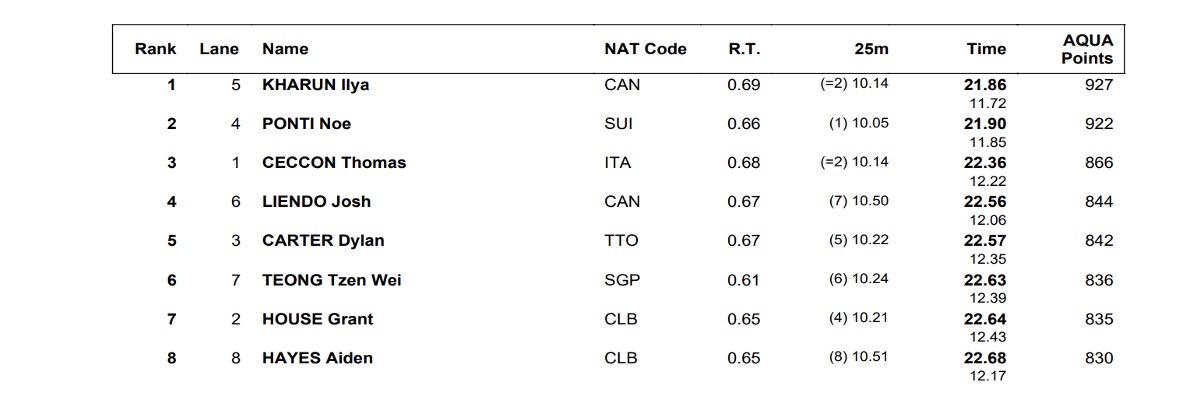Click the 927 AQUA points value

[1098, 85]
